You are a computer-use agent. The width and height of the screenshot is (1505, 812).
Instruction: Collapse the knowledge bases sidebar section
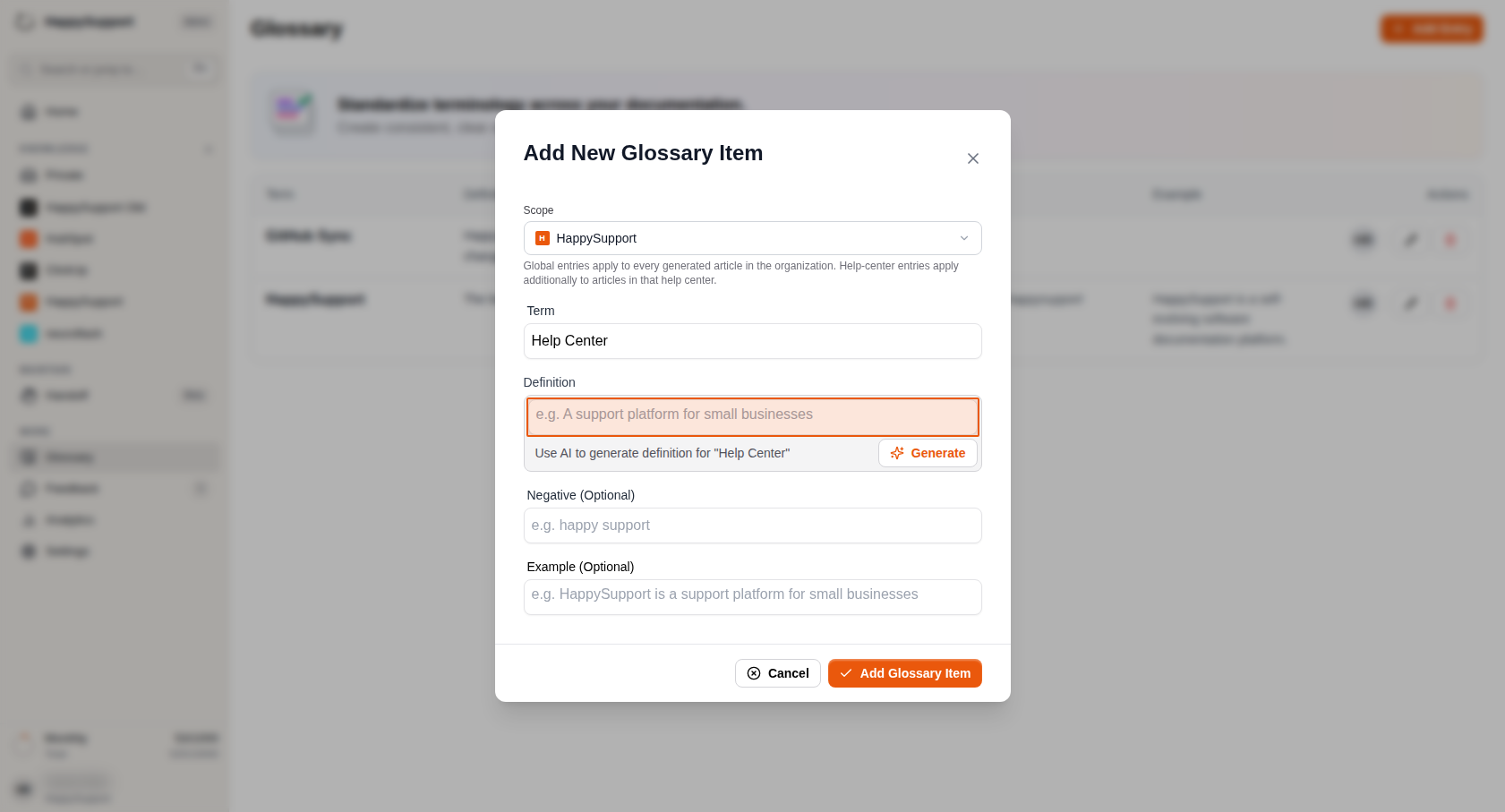tap(209, 149)
